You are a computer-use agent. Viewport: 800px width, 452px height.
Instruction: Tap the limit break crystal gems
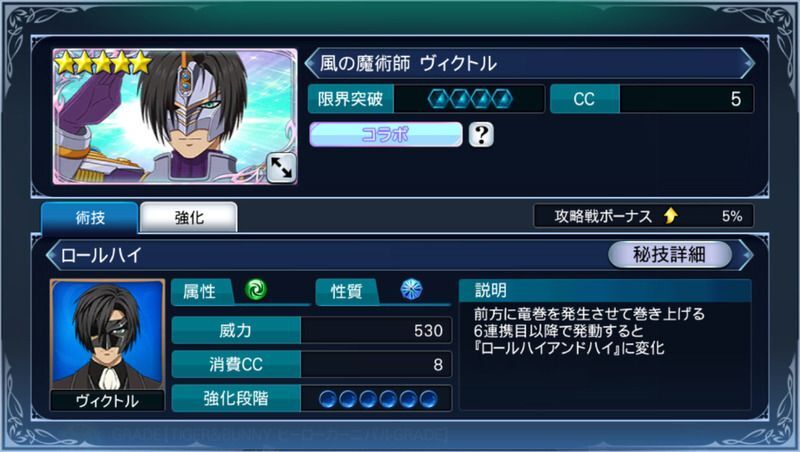pyautogui.click(x=470, y=99)
